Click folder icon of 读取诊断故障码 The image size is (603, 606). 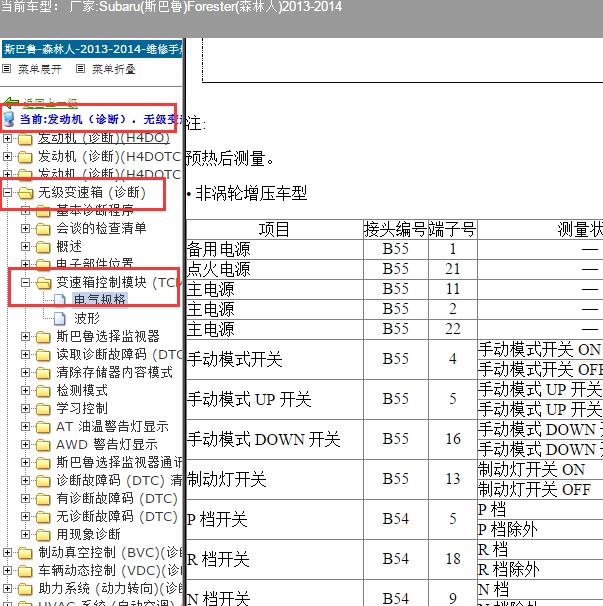tap(43, 355)
